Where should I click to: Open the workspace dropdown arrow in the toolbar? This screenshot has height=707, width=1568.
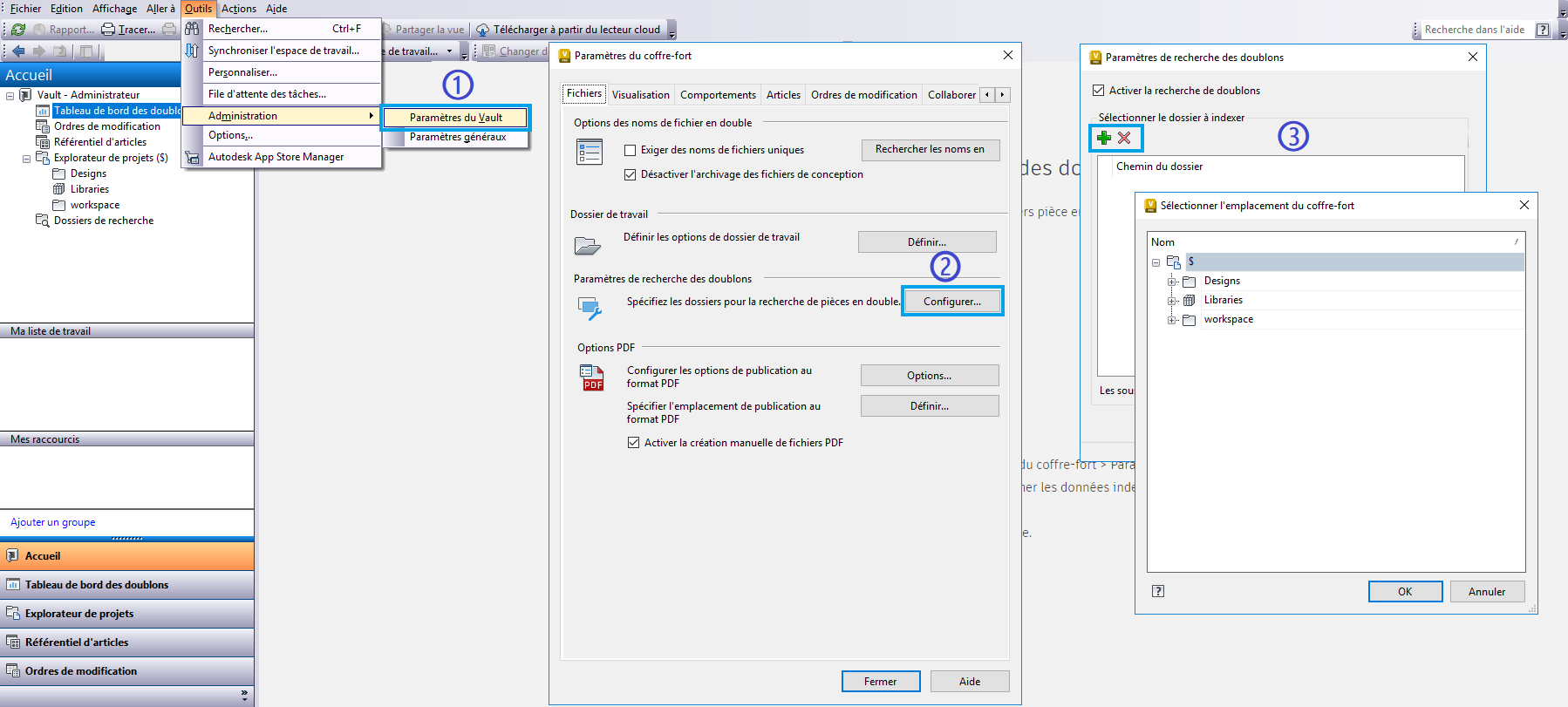tap(450, 51)
